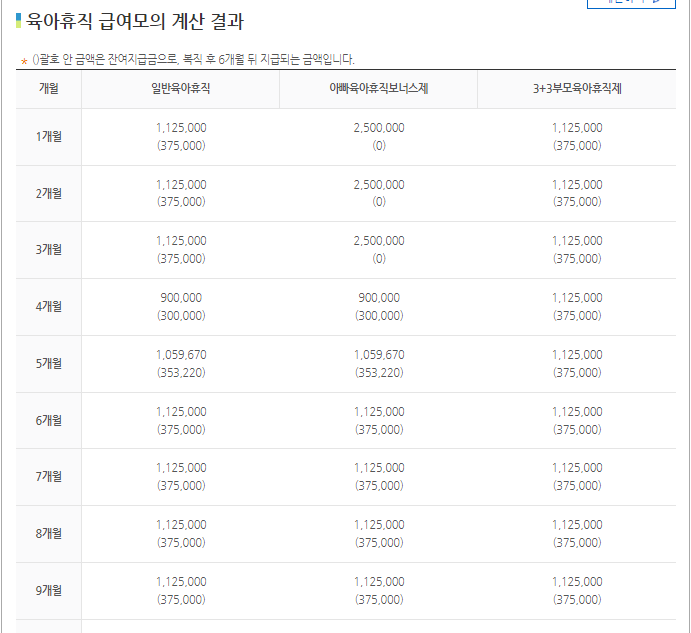
Task: Click (0) in the 2개월 row
Action: 379,202
